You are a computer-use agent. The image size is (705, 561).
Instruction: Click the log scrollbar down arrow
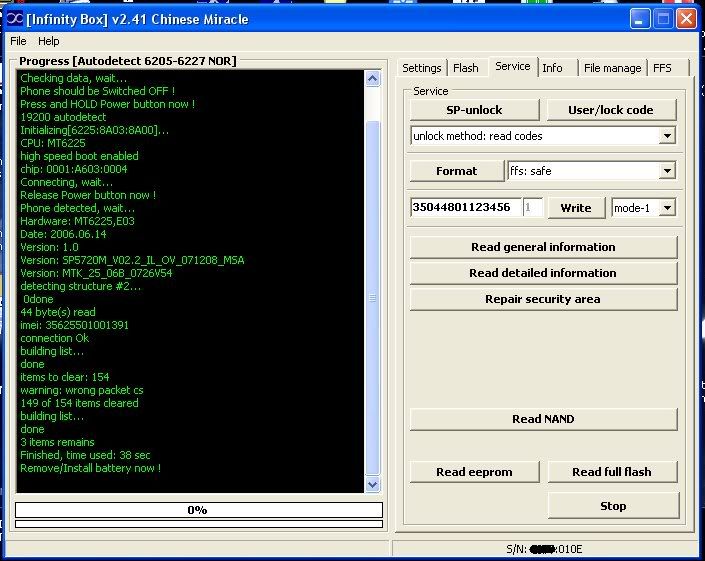(372, 485)
